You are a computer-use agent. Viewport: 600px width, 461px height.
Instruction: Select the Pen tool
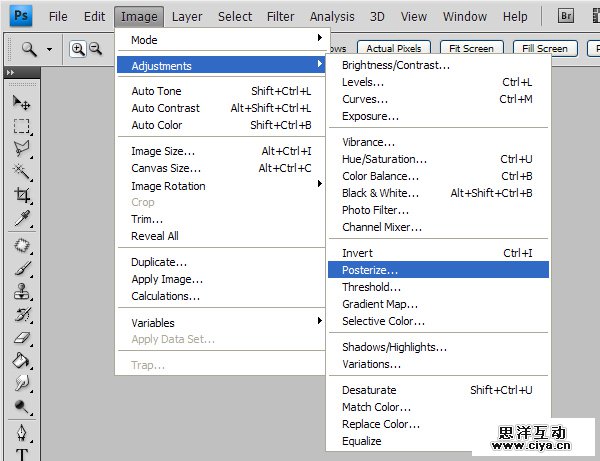pos(21,433)
